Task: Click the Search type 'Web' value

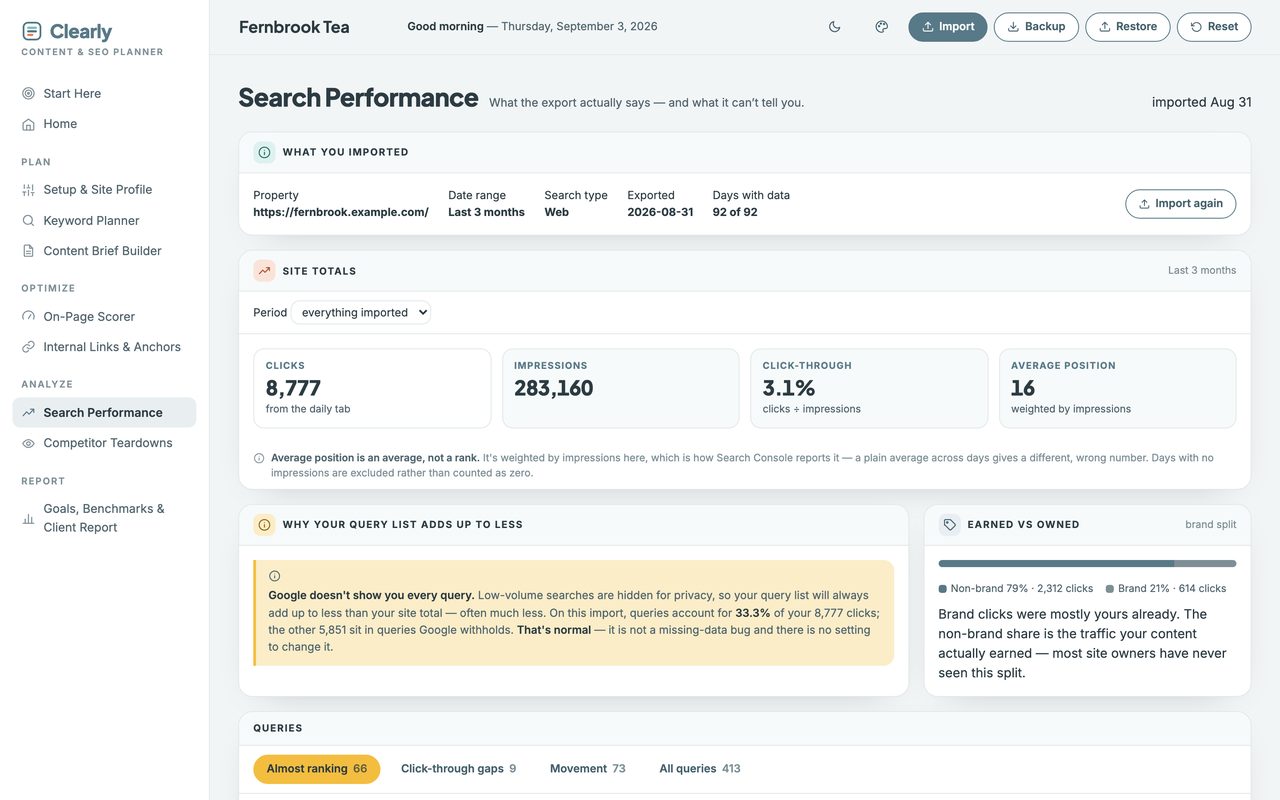Action: pyautogui.click(x=557, y=213)
